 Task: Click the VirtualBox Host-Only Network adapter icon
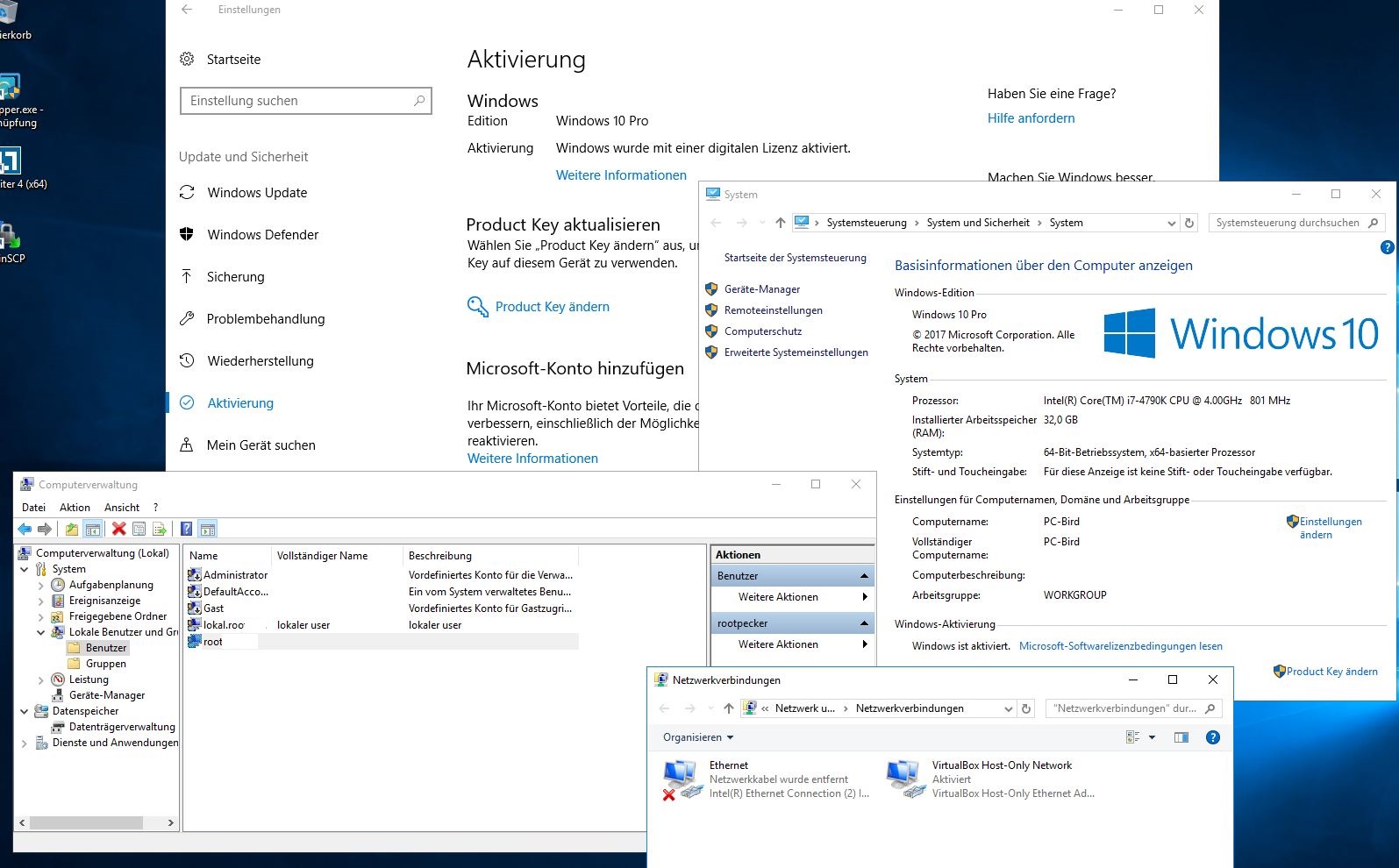point(905,779)
